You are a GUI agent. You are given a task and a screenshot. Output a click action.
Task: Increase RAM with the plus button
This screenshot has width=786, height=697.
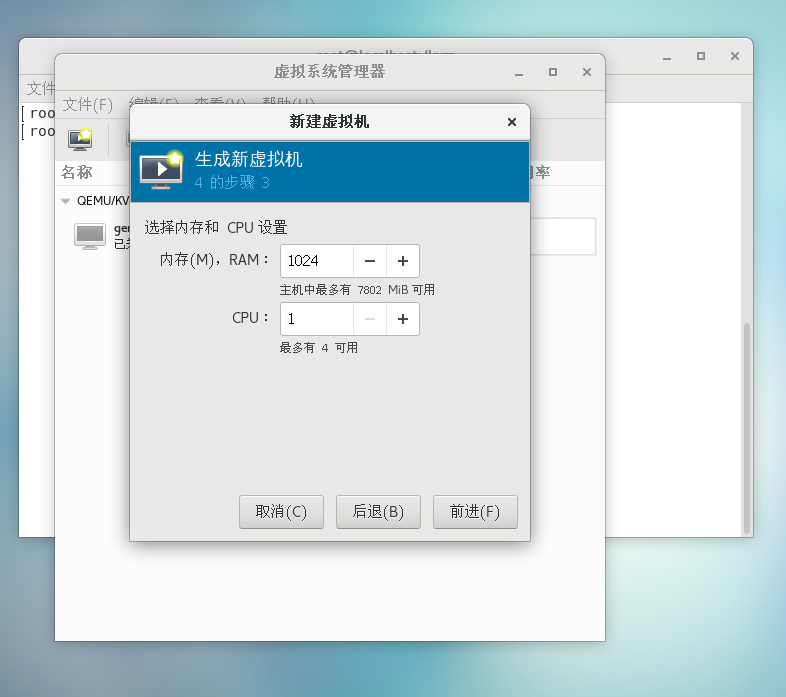click(403, 261)
